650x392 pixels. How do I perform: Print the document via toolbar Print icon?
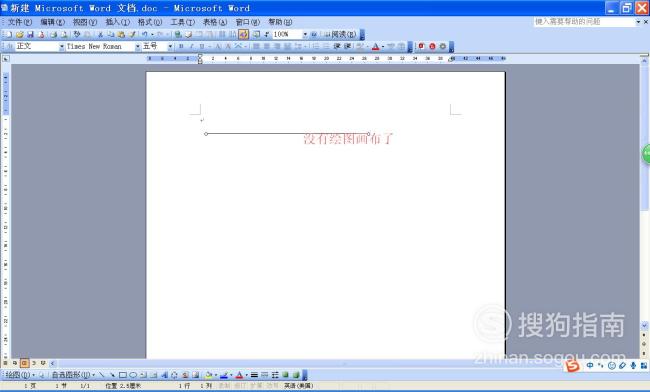click(x=53, y=34)
